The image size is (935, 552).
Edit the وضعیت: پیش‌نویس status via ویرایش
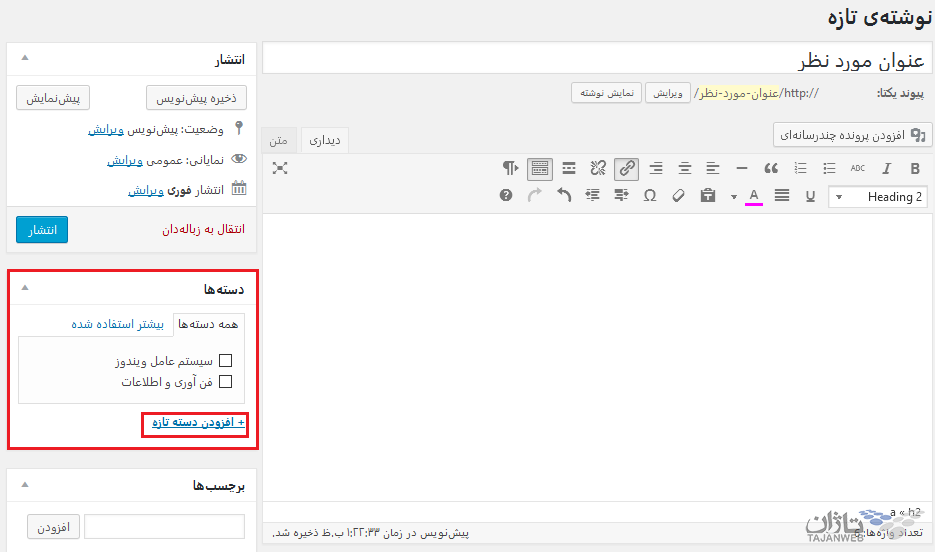(x=106, y=129)
